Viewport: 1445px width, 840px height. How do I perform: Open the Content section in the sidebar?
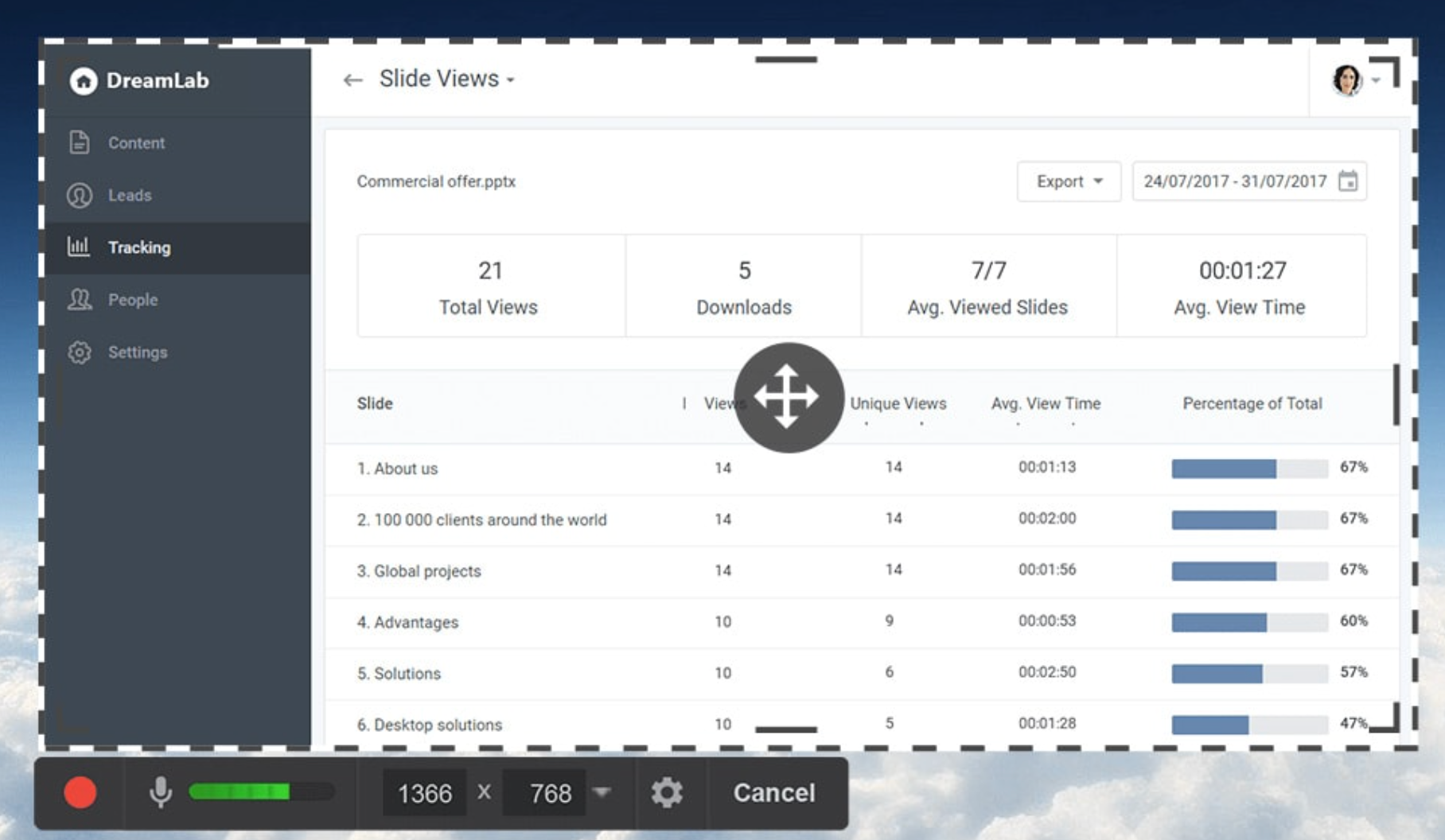(136, 143)
